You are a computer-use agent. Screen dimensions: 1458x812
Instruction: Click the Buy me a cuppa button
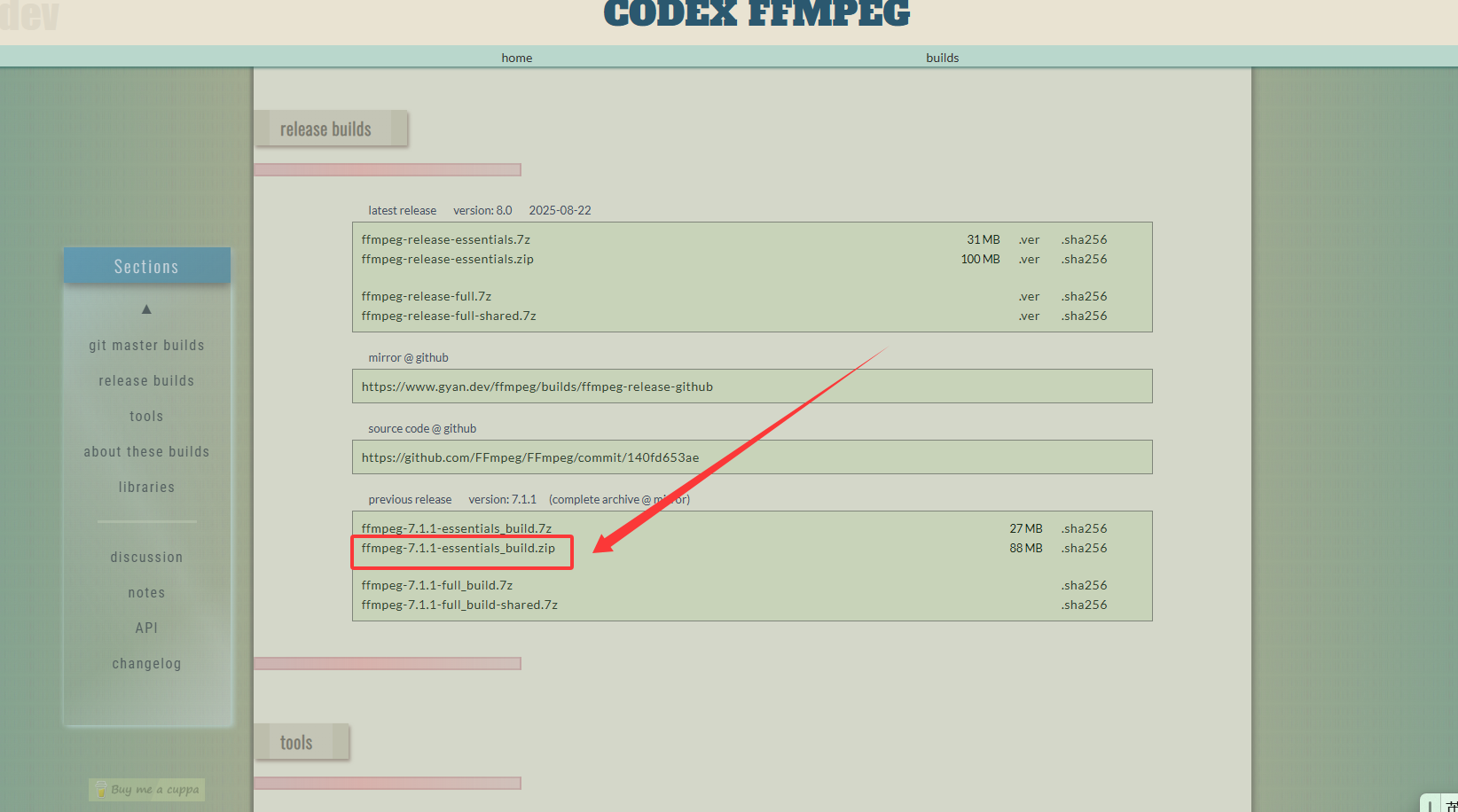click(147, 790)
